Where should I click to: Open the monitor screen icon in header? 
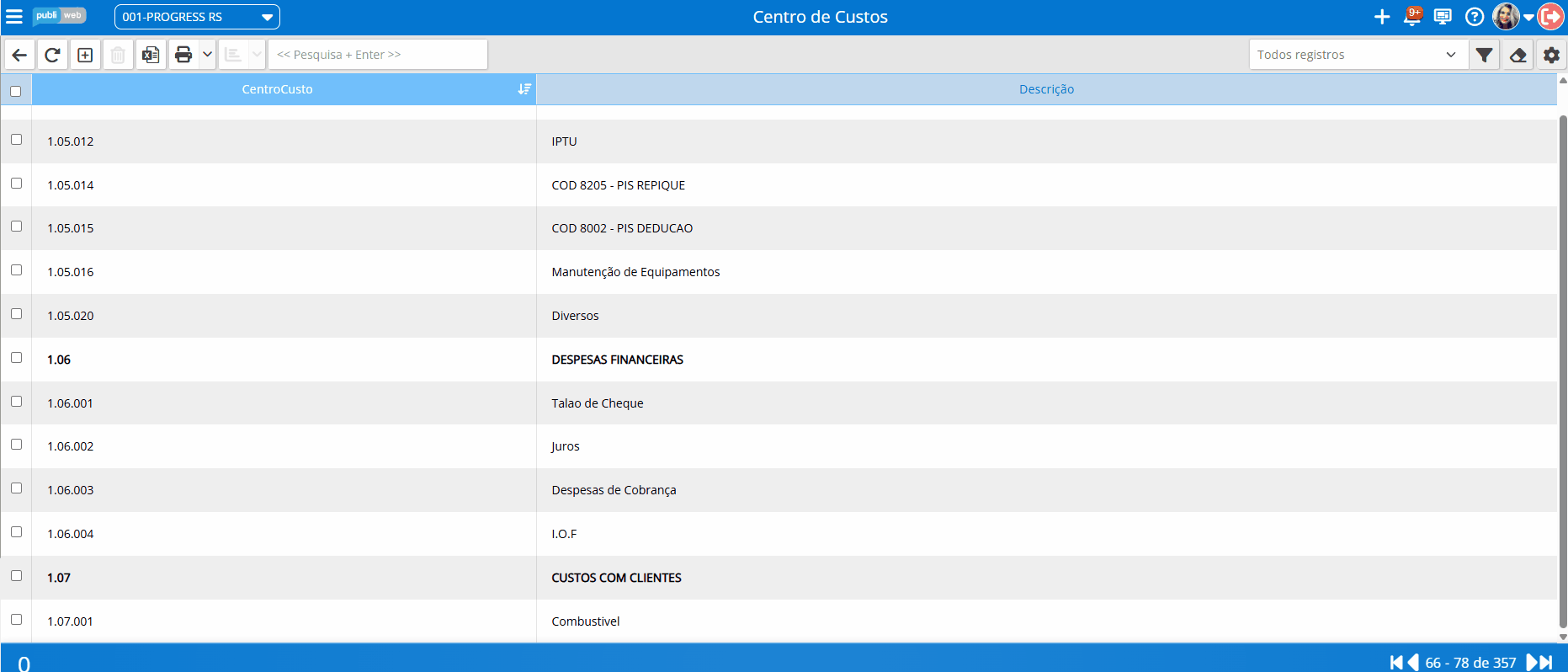pos(1443,17)
